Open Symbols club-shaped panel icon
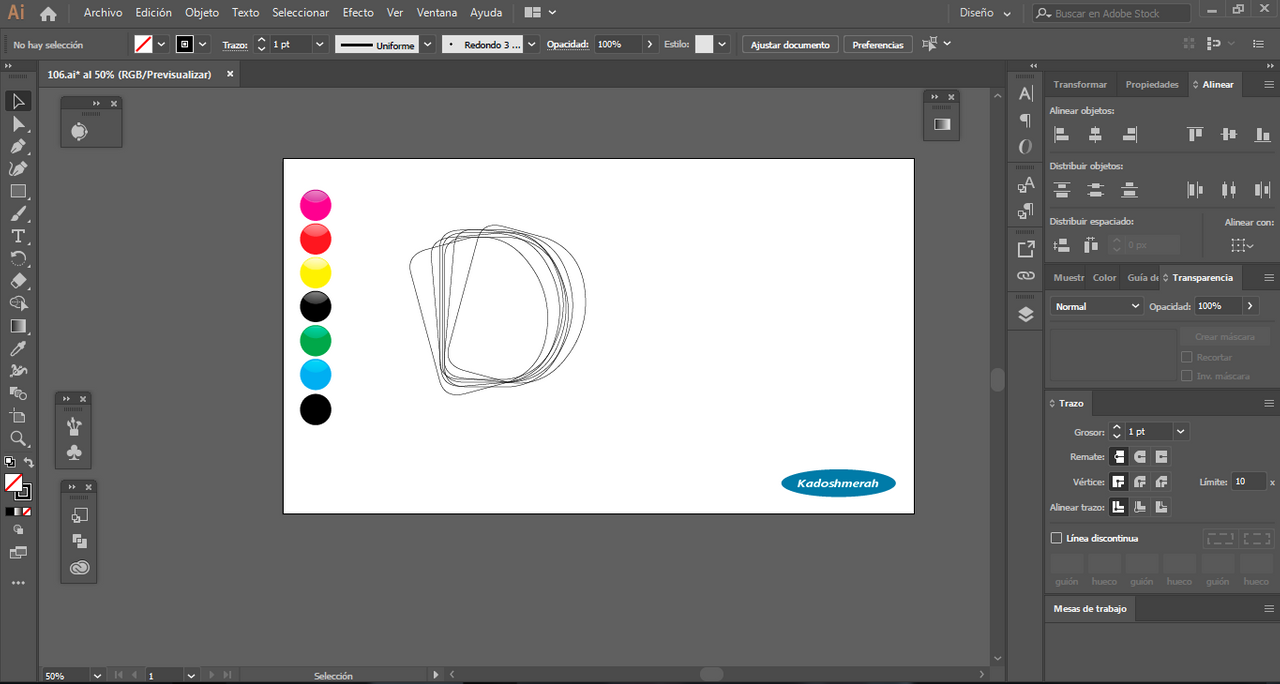Image resolution: width=1280 pixels, height=684 pixels. (x=74, y=453)
